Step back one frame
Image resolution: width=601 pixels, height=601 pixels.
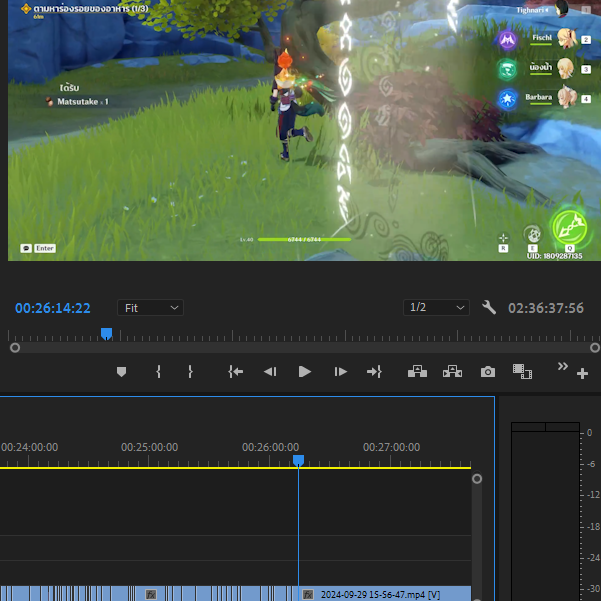(x=270, y=371)
